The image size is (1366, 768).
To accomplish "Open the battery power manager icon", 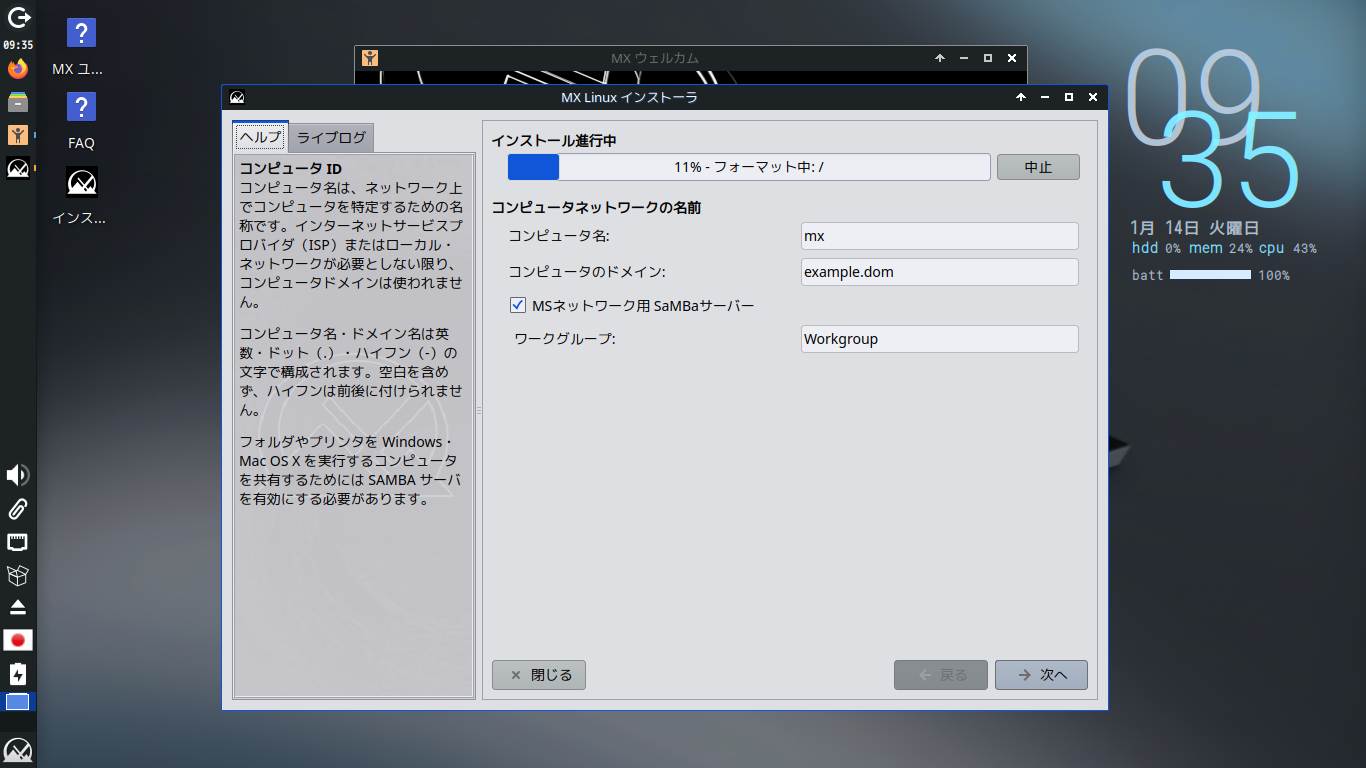I will (17, 673).
